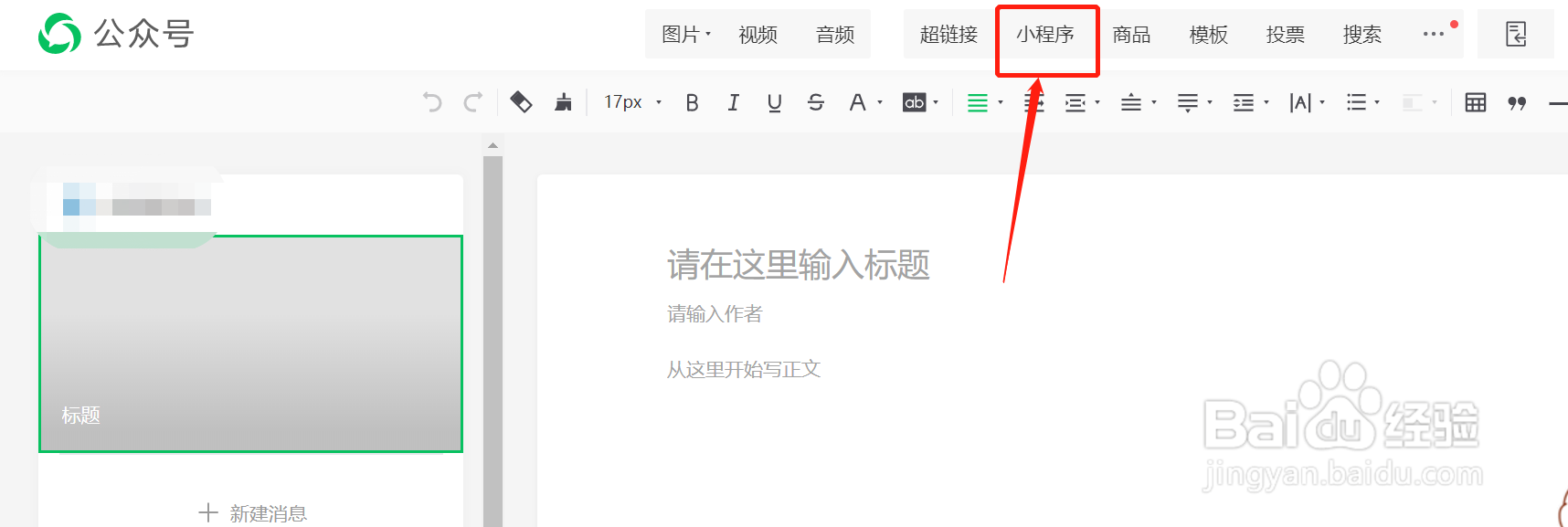The height and width of the screenshot is (527, 1568).
Task: Click the 超链接 button
Action: click(948, 35)
